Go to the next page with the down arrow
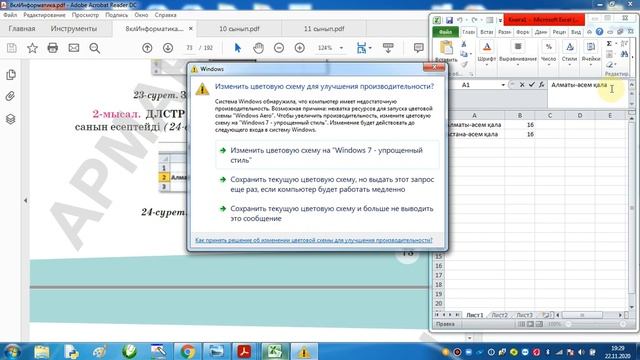Viewport: 640px width, 360px height. 168,48
